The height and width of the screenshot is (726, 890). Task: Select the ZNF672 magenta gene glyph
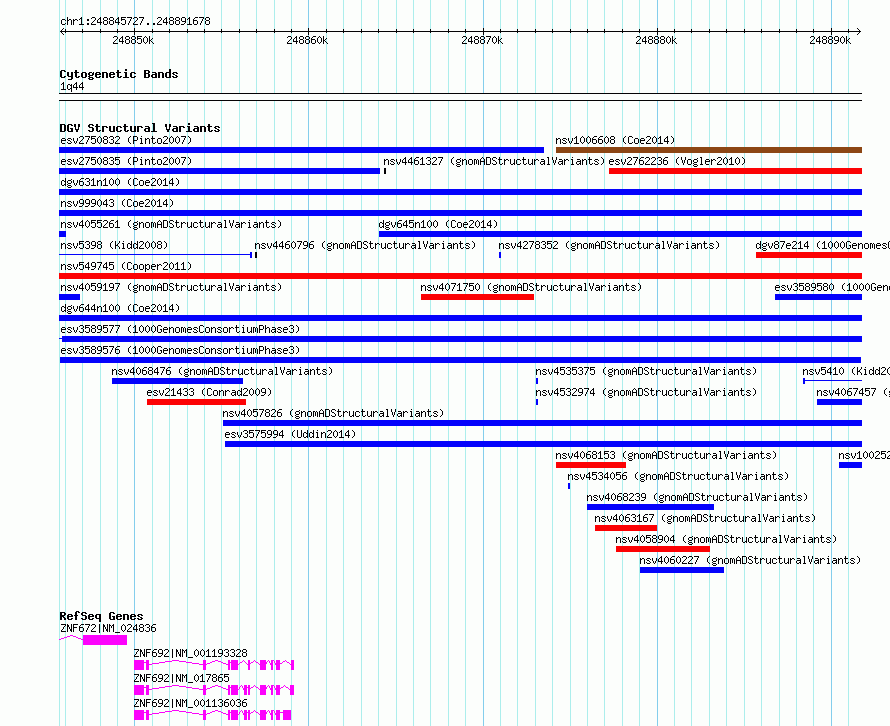point(93,640)
